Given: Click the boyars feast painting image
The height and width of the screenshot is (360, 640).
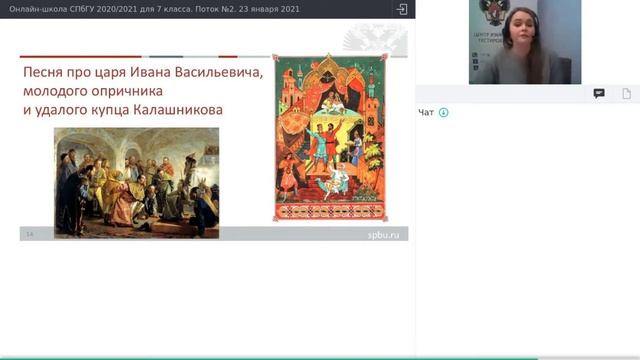Looking at the screenshot, I should click(136, 183).
